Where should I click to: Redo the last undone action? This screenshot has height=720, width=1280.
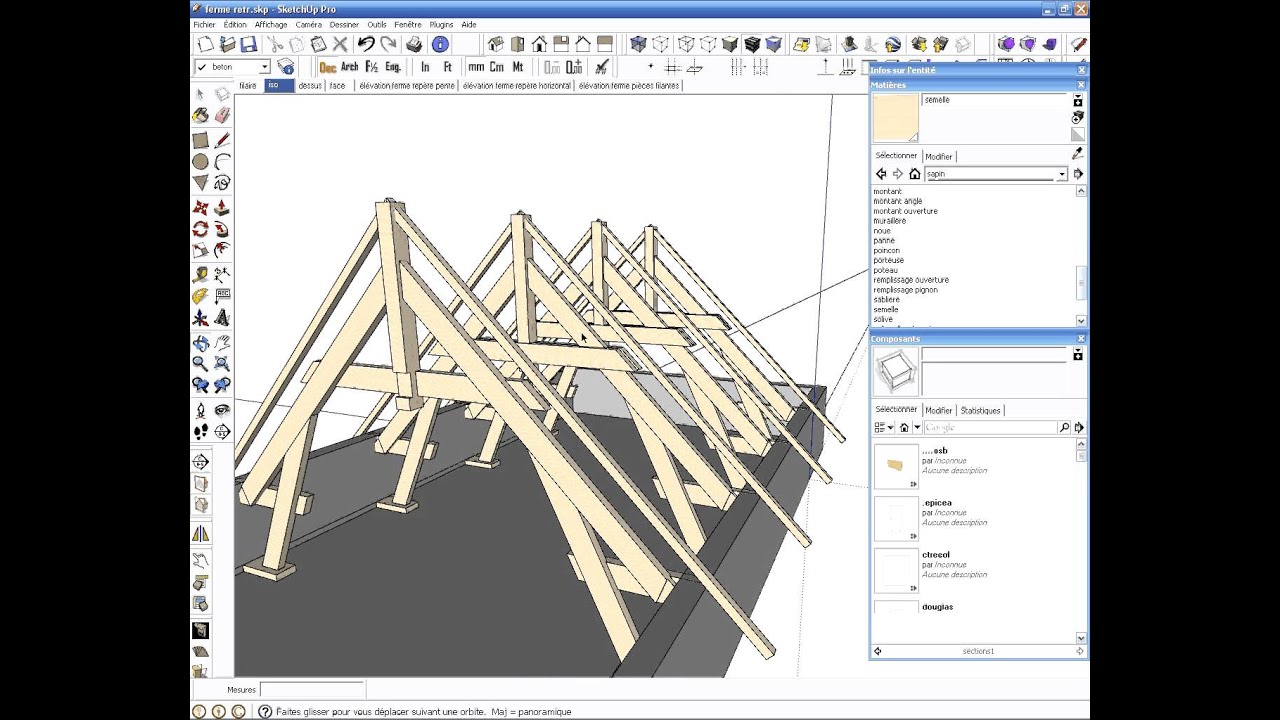388,44
